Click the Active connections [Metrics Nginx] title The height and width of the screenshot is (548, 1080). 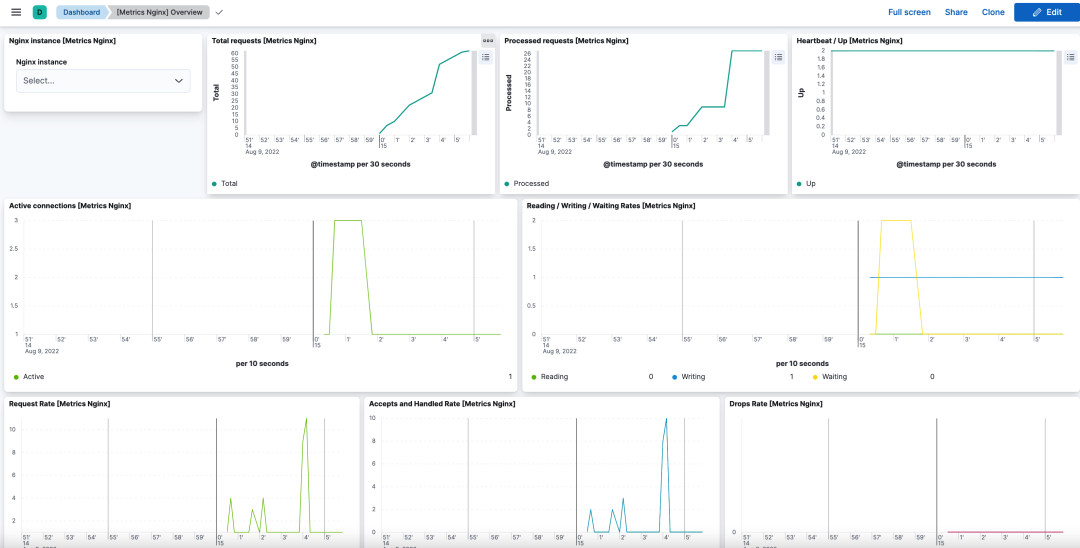[x=70, y=206]
